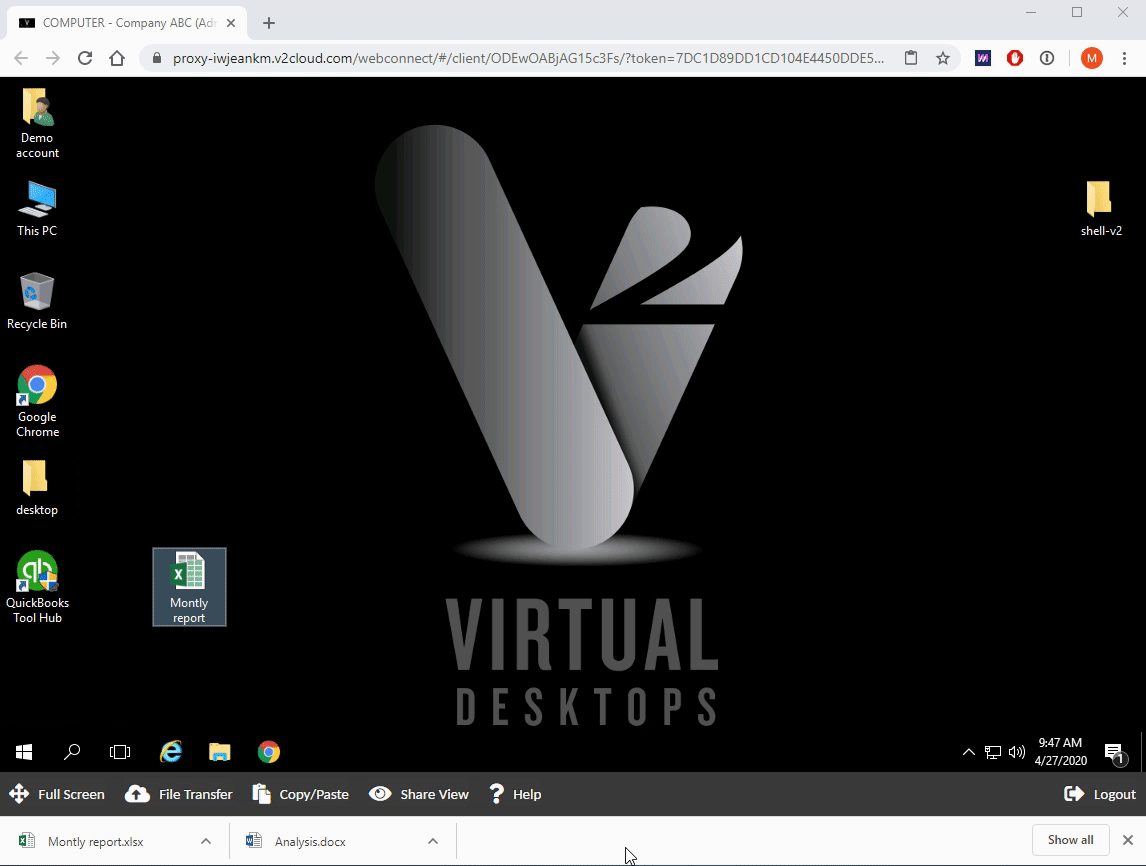Open the Windows Start menu

click(24, 752)
